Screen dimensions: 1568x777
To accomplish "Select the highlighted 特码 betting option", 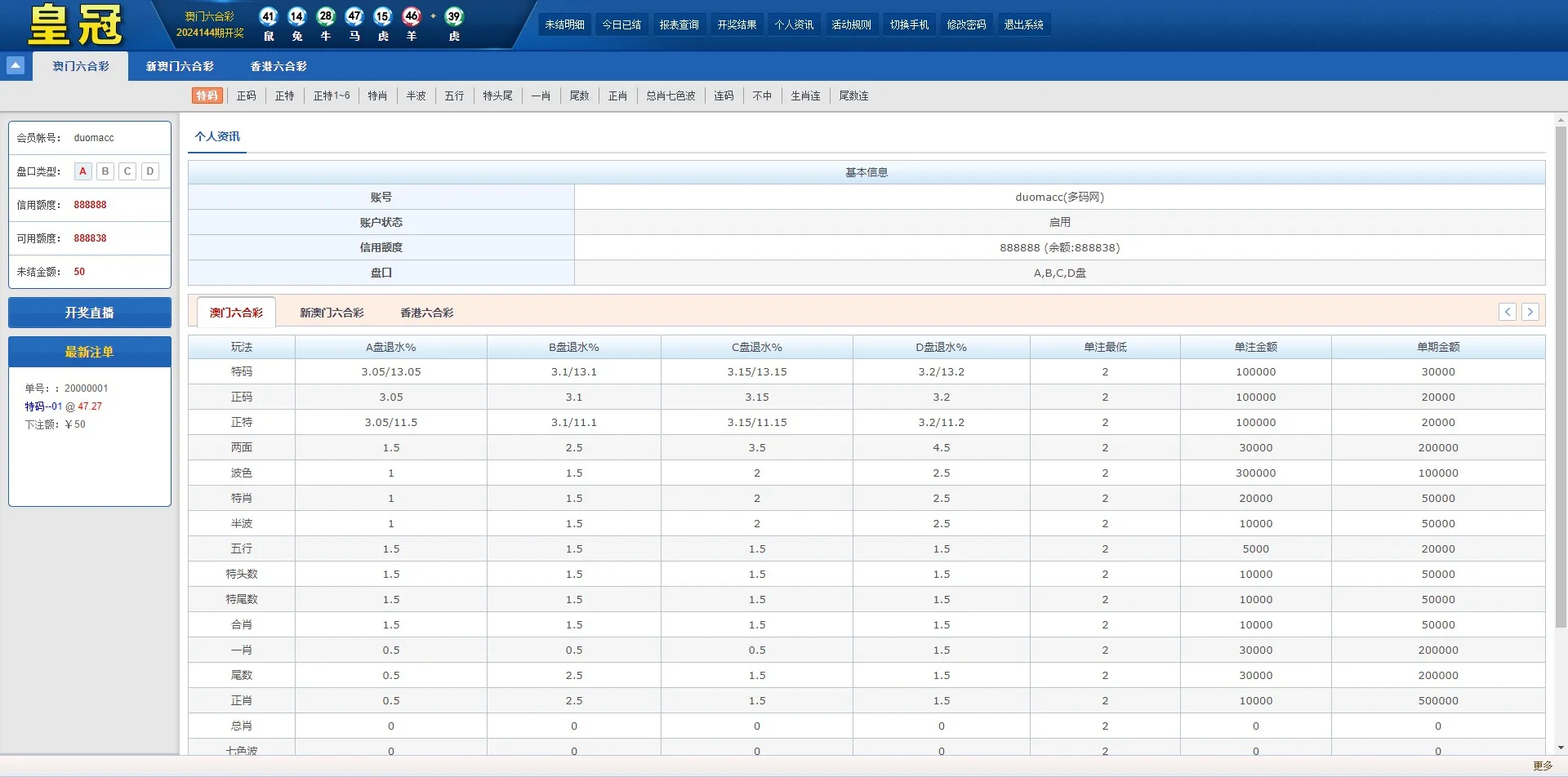I will coord(207,95).
